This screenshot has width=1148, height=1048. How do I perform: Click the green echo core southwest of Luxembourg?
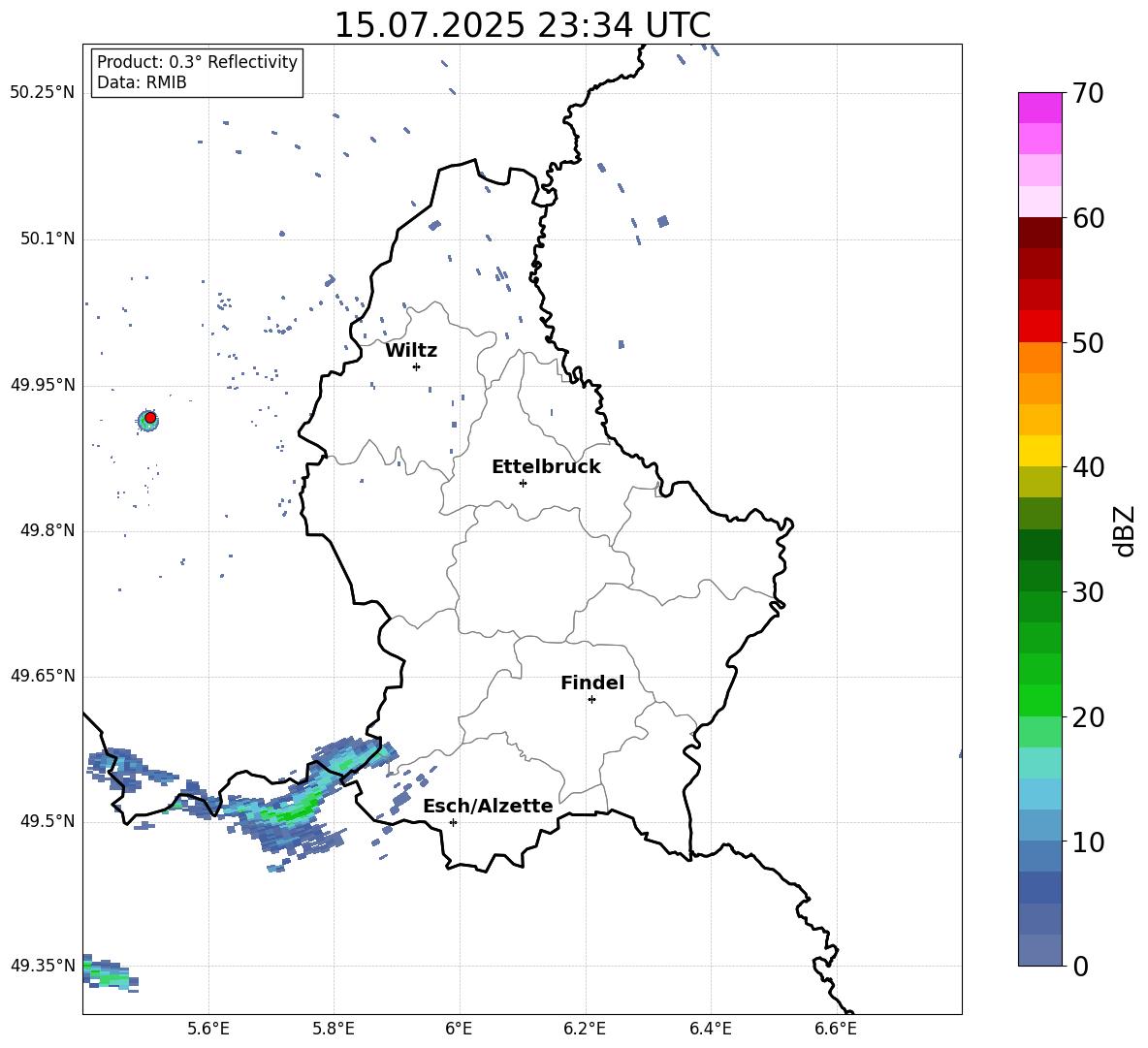pyautogui.click(x=295, y=810)
